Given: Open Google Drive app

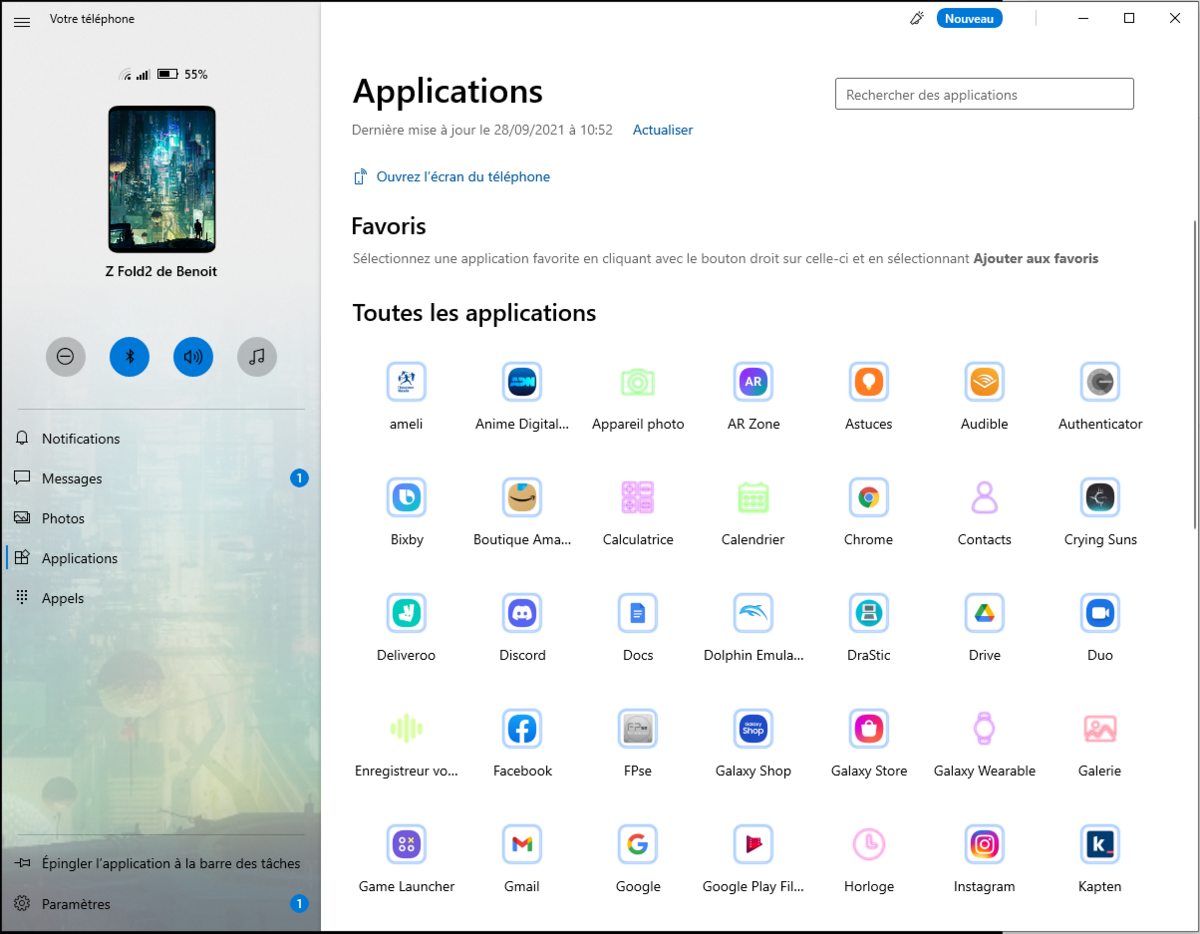Looking at the screenshot, I should (985, 613).
